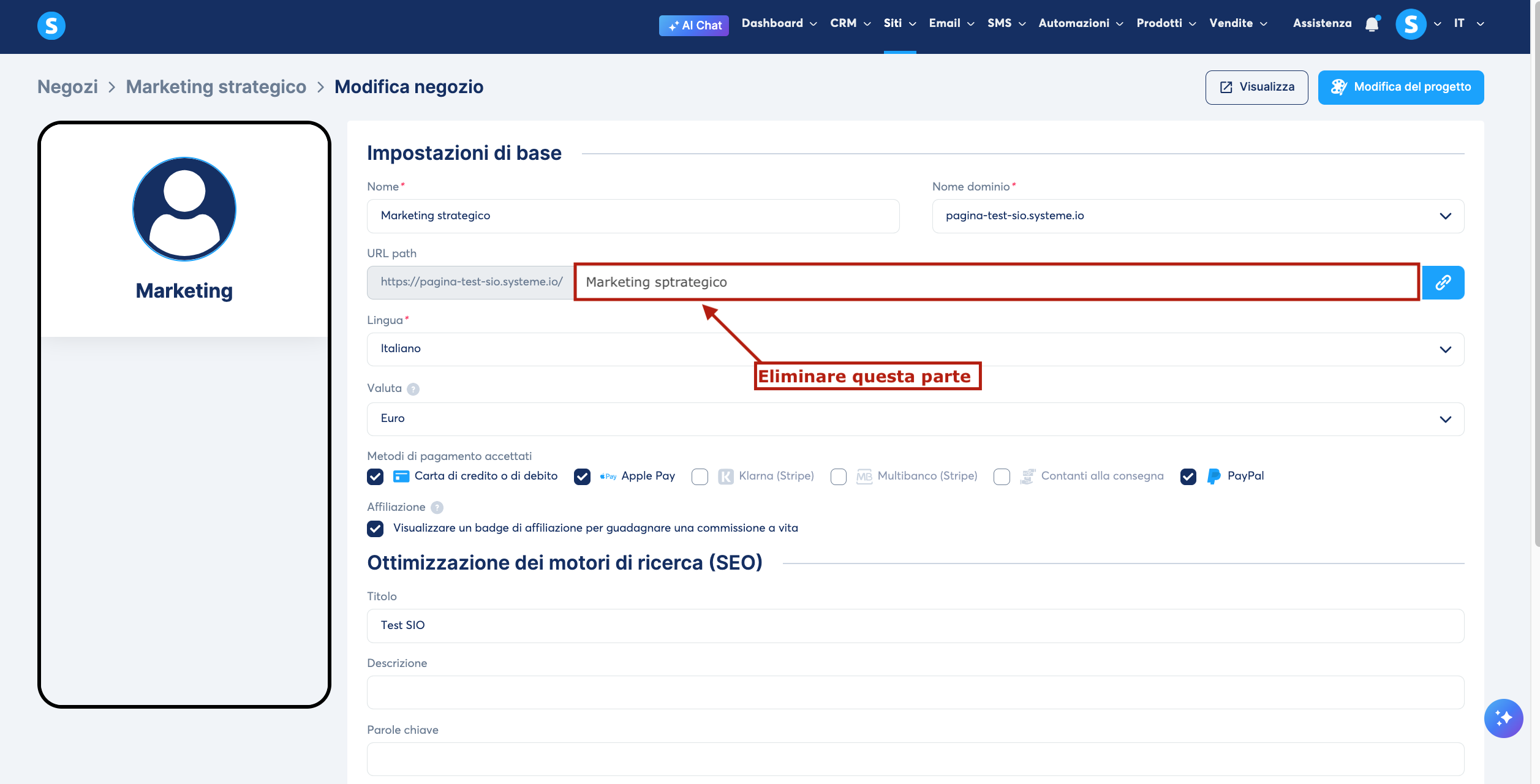
Task: Open the floating AI assistant sparkle button
Action: coord(1504,718)
